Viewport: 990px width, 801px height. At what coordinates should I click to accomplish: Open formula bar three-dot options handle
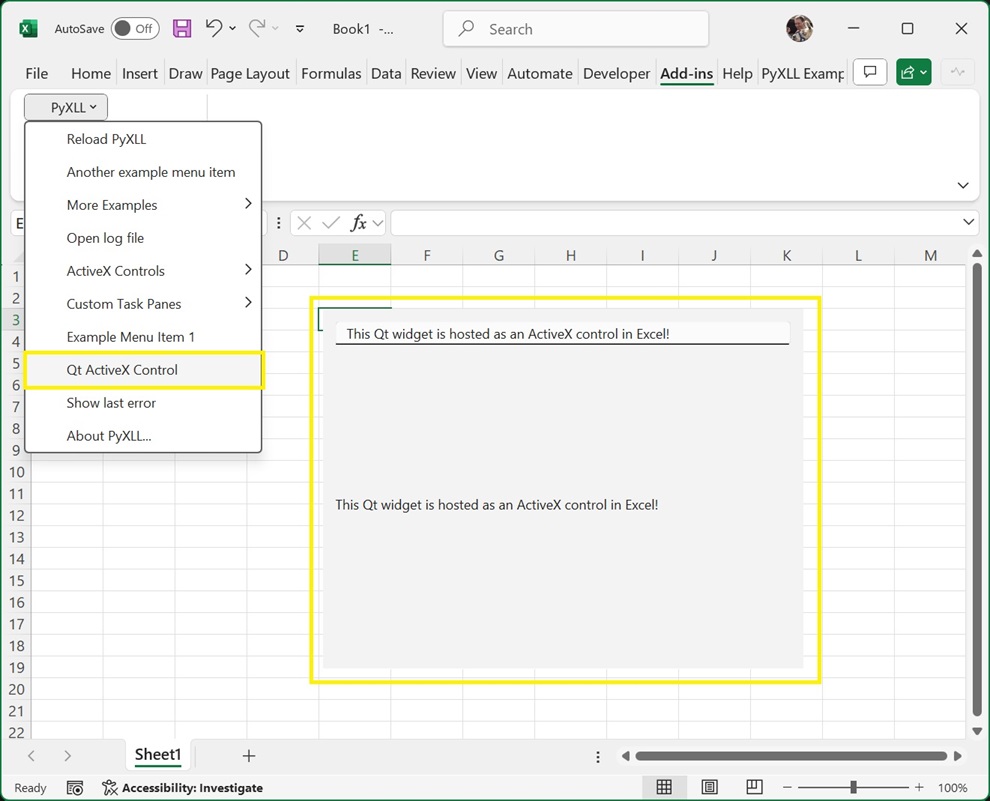tap(278, 223)
